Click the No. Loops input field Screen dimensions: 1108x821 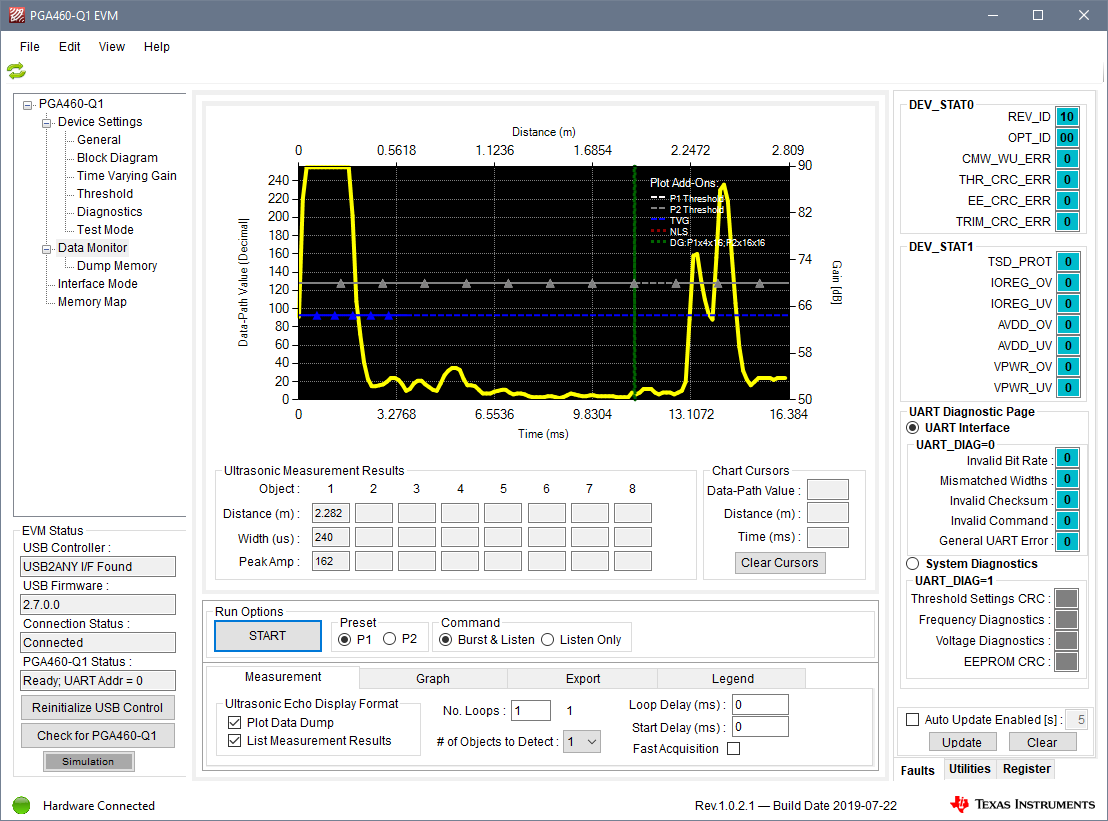531,711
